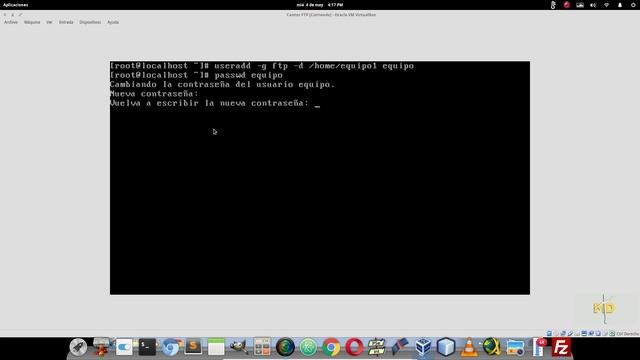
Task: Open the image viewer icon in dock
Action: [x=515, y=348]
